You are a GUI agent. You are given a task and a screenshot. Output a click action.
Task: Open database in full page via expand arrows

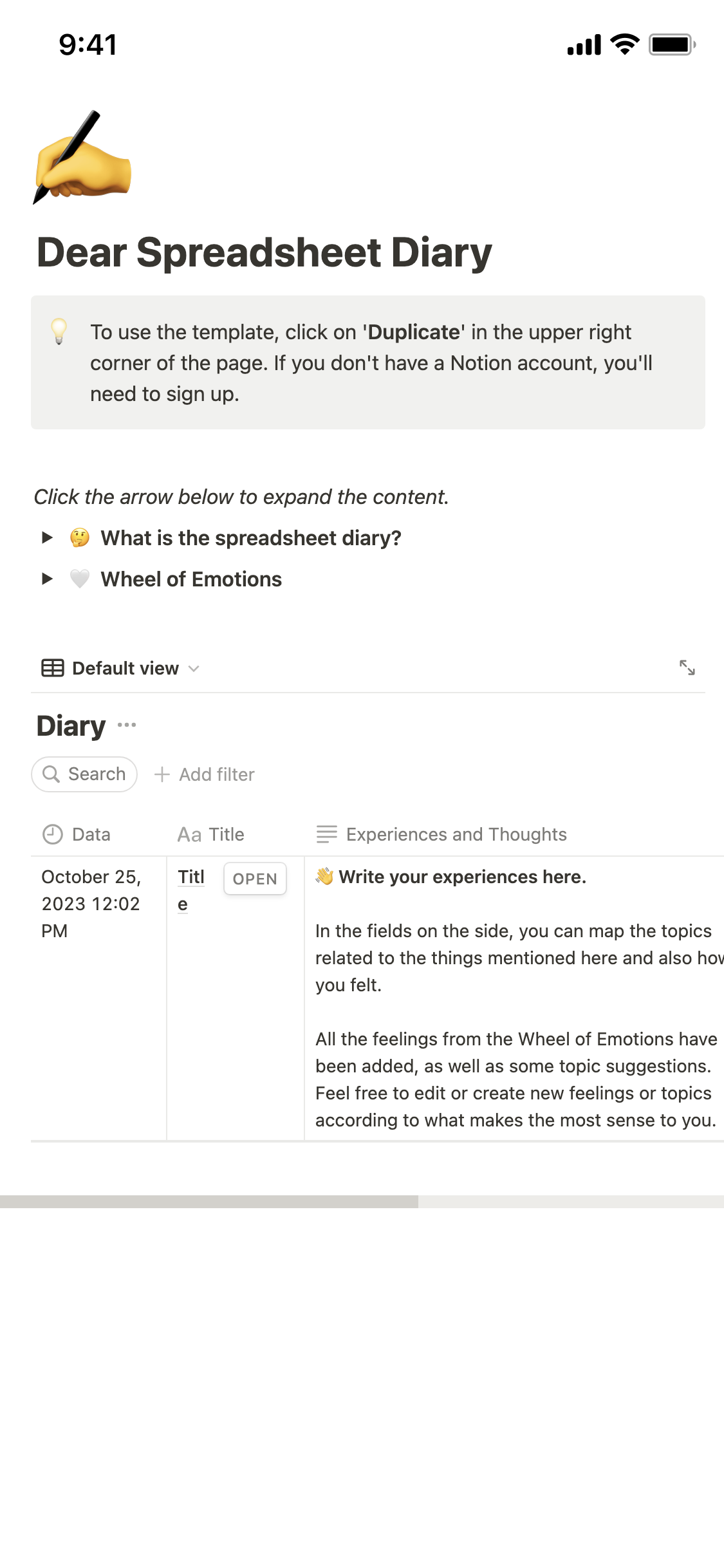tap(687, 667)
